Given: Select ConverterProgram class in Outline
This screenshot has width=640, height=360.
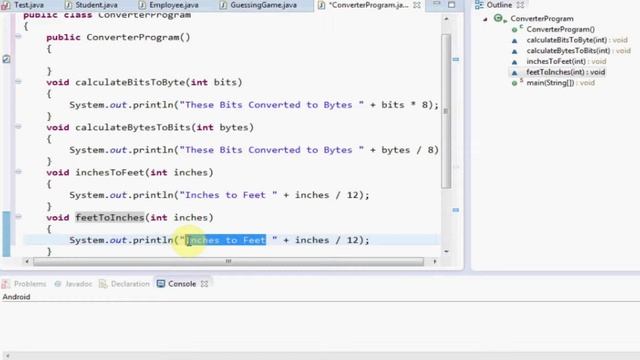Looking at the screenshot, I should [x=542, y=19].
